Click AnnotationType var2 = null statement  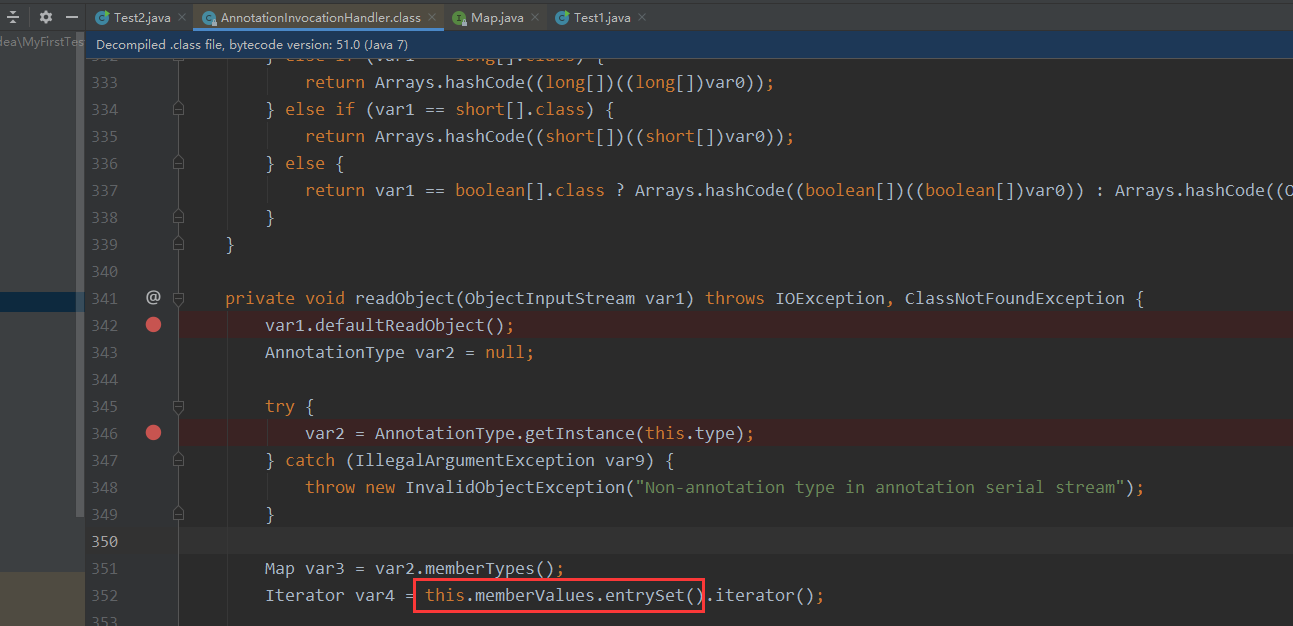tap(400, 352)
